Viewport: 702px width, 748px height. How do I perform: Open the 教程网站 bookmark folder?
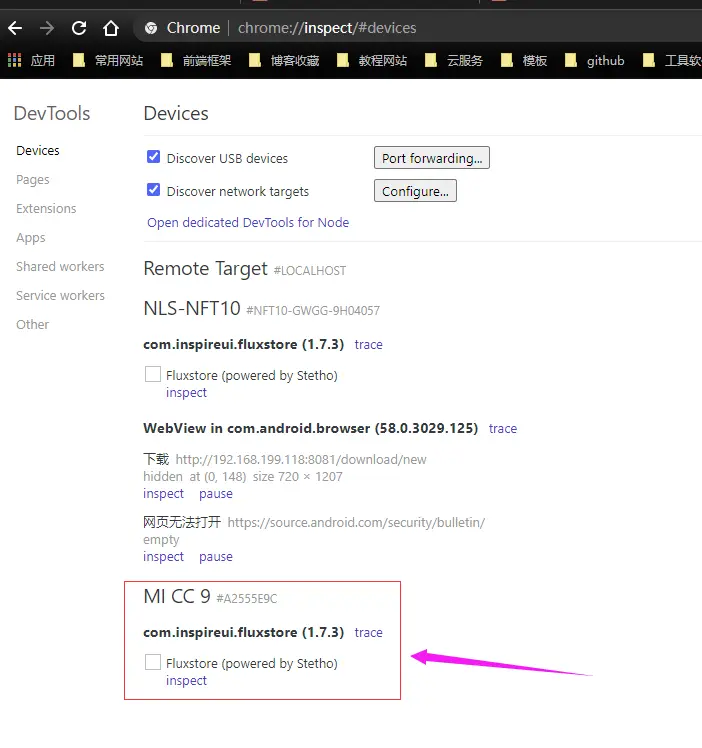[372, 61]
